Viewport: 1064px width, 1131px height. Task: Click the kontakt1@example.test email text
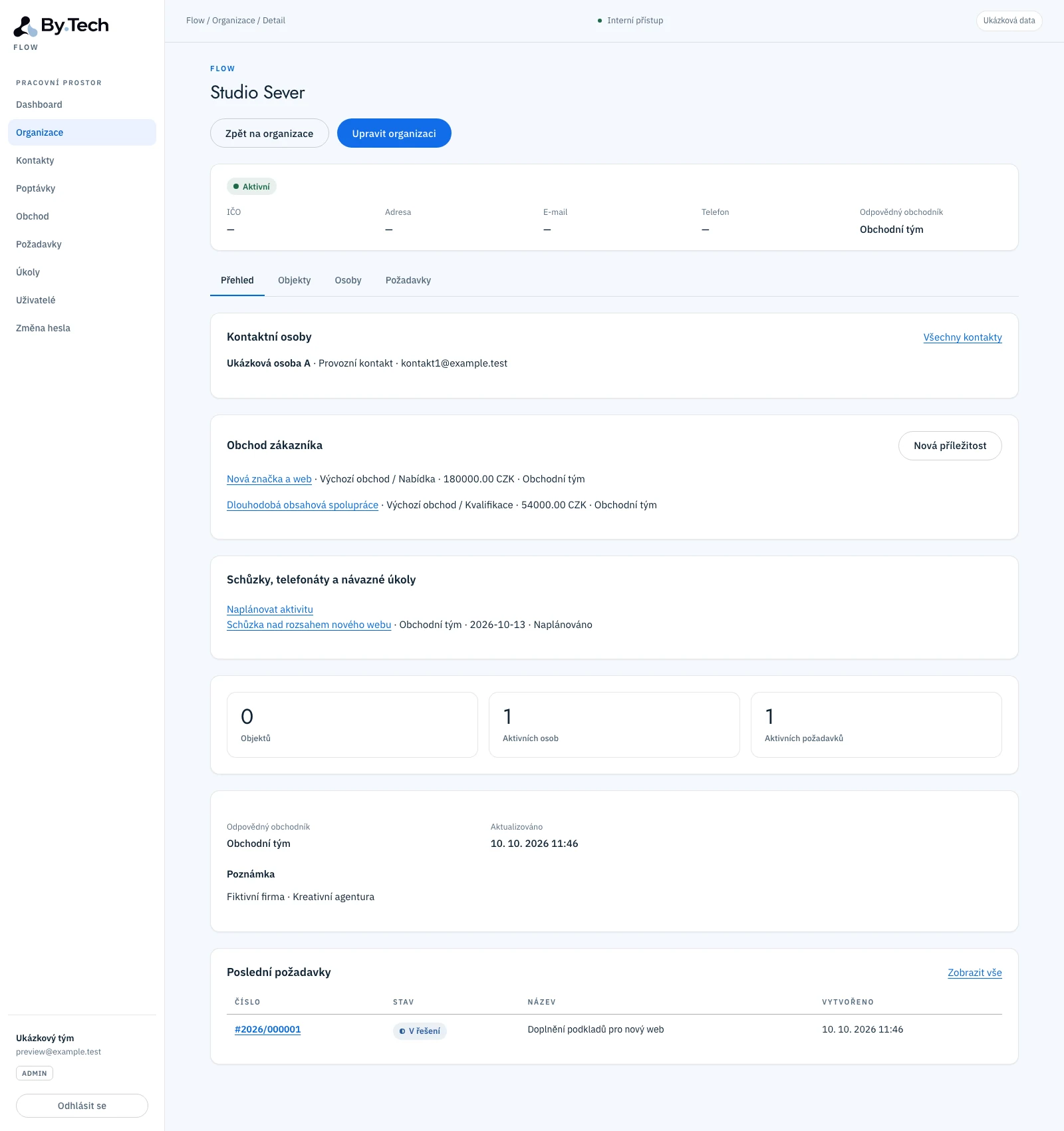pyautogui.click(x=454, y=363)
